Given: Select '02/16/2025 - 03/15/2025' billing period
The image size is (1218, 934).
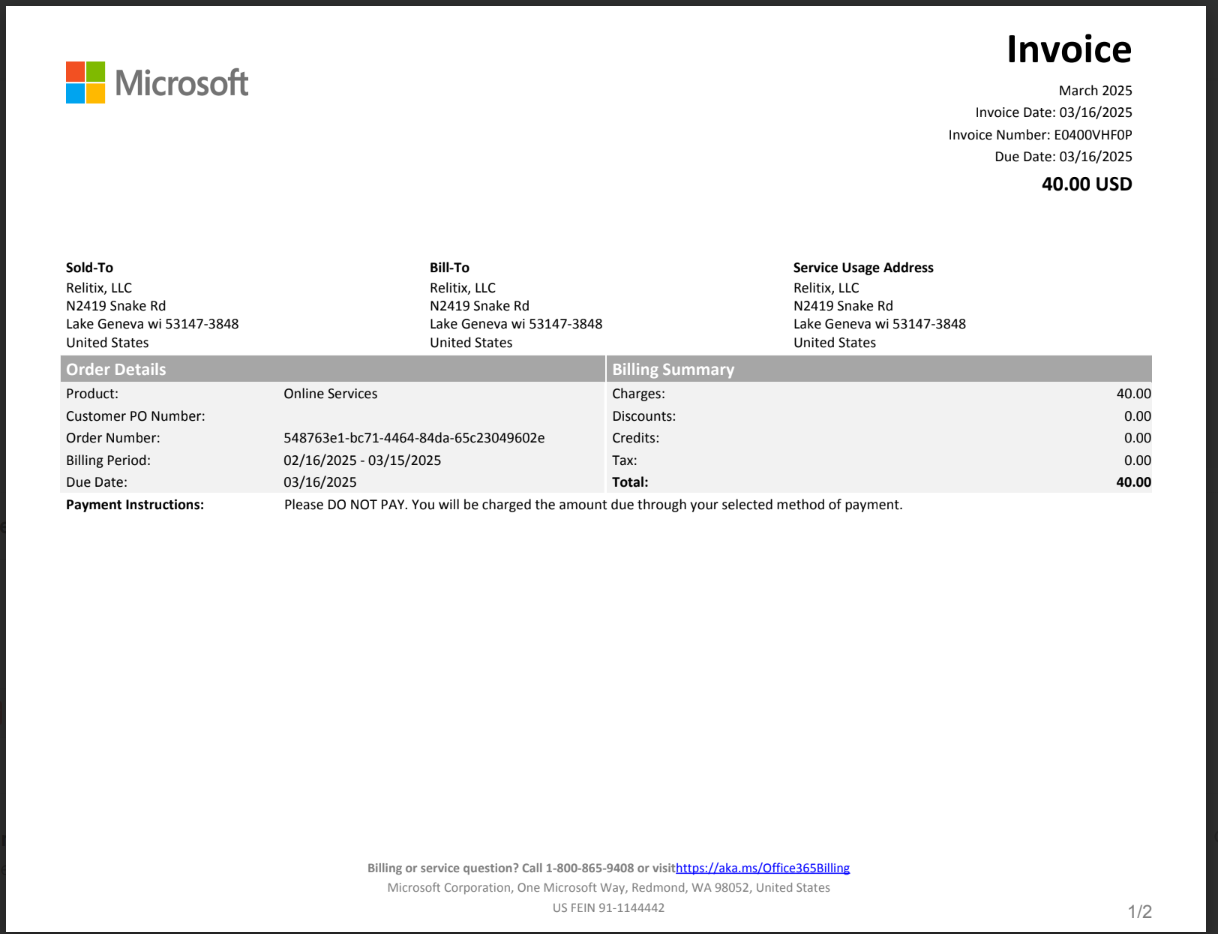Looking at the screenshot, I should [362, 460].
